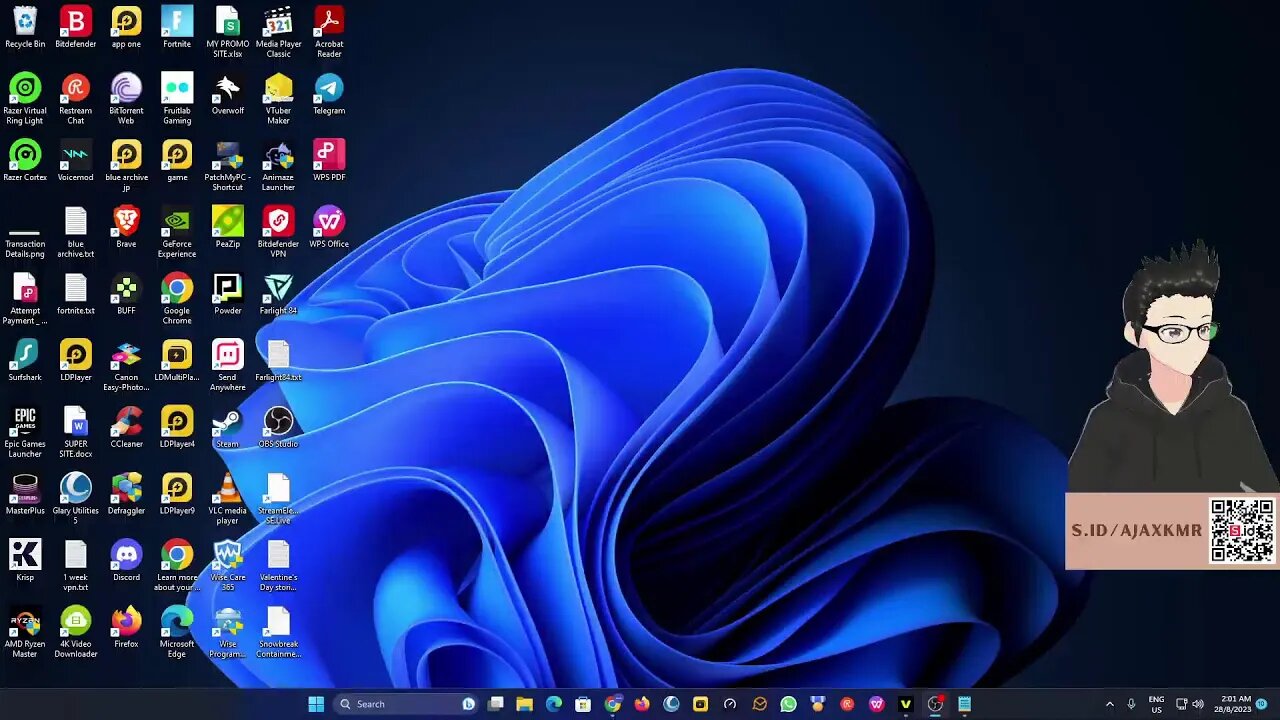This screenshot has height=720, width=1280.
Task: Select the Overwolf desktop shortcut
Action: (x=228, y=94)
